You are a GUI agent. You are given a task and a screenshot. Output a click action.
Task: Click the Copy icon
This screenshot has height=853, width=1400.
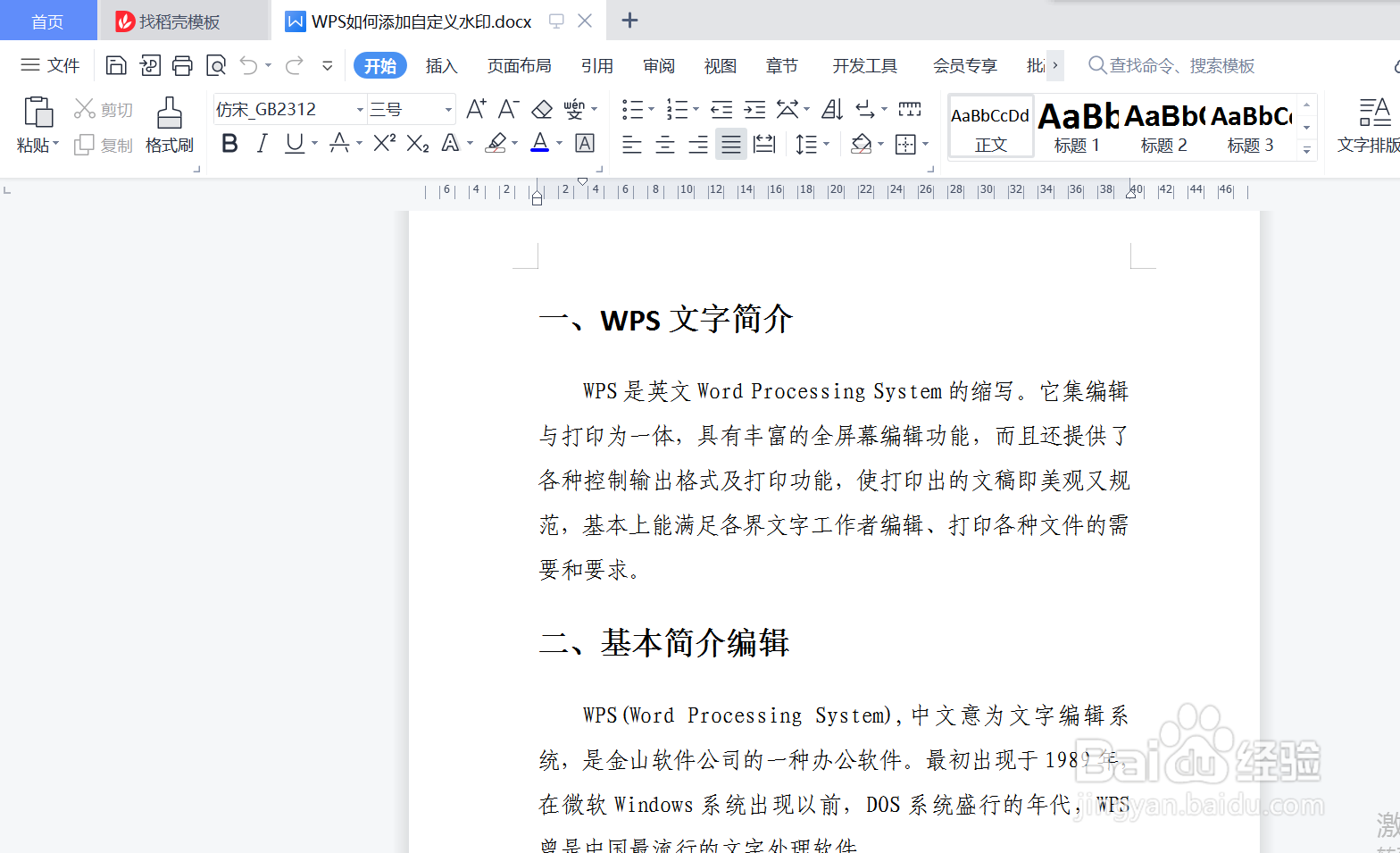pyautogui.click(x=84, y=145)
